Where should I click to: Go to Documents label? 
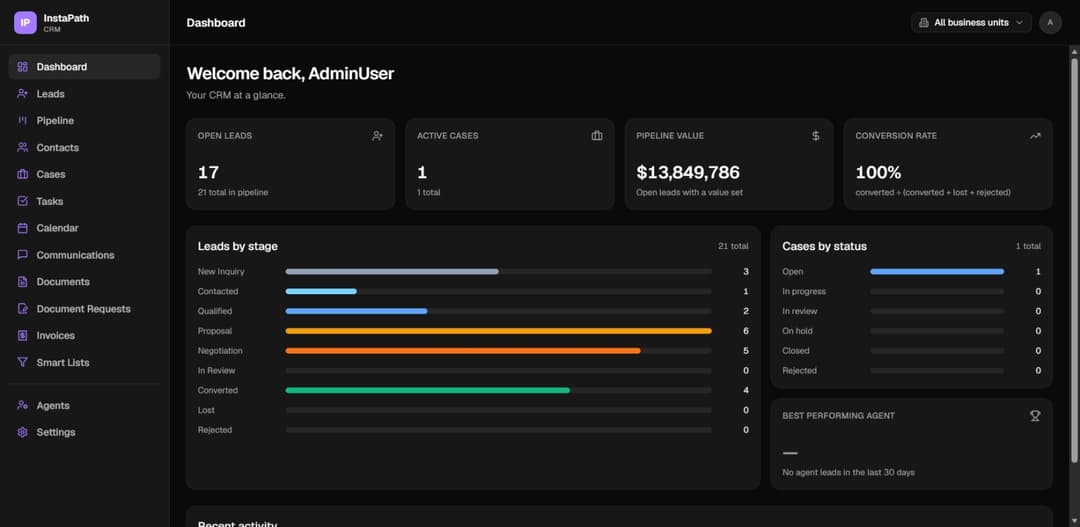[x=63, y=282]
